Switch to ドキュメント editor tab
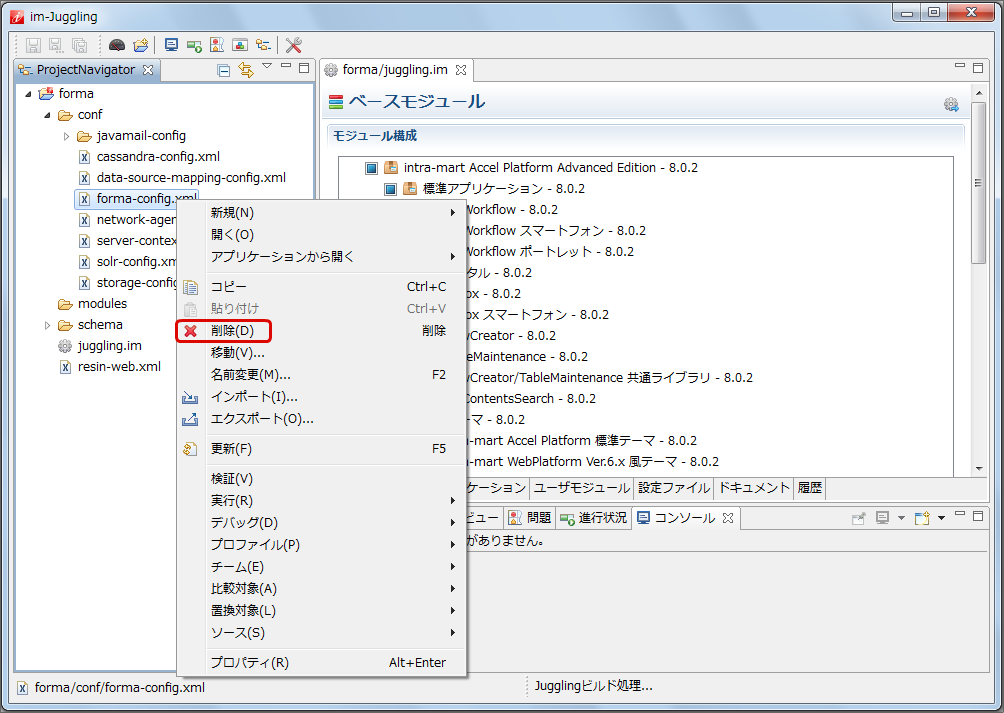Image resolution: width=1004 pixels, height=713 pixels. pos(754,488)
